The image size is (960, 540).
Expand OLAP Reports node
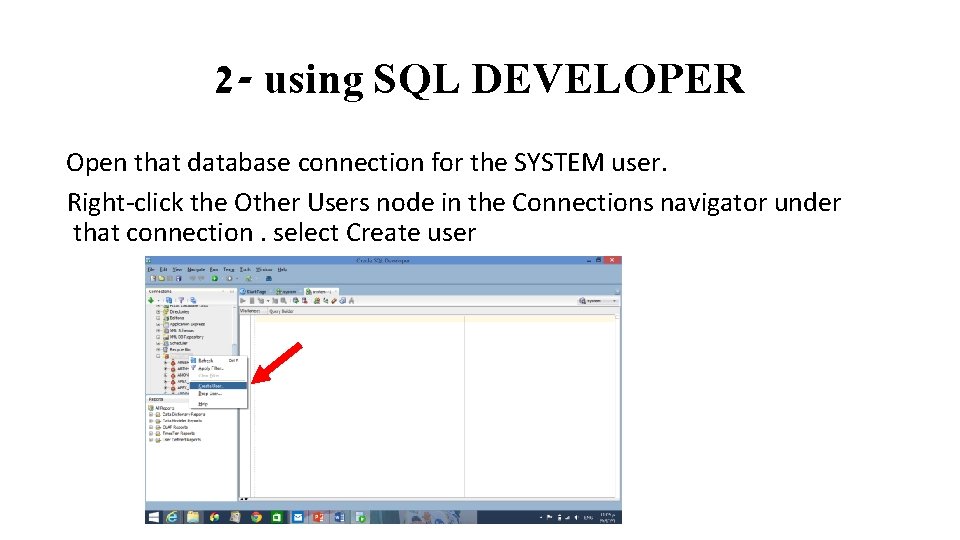pos(151,427)
